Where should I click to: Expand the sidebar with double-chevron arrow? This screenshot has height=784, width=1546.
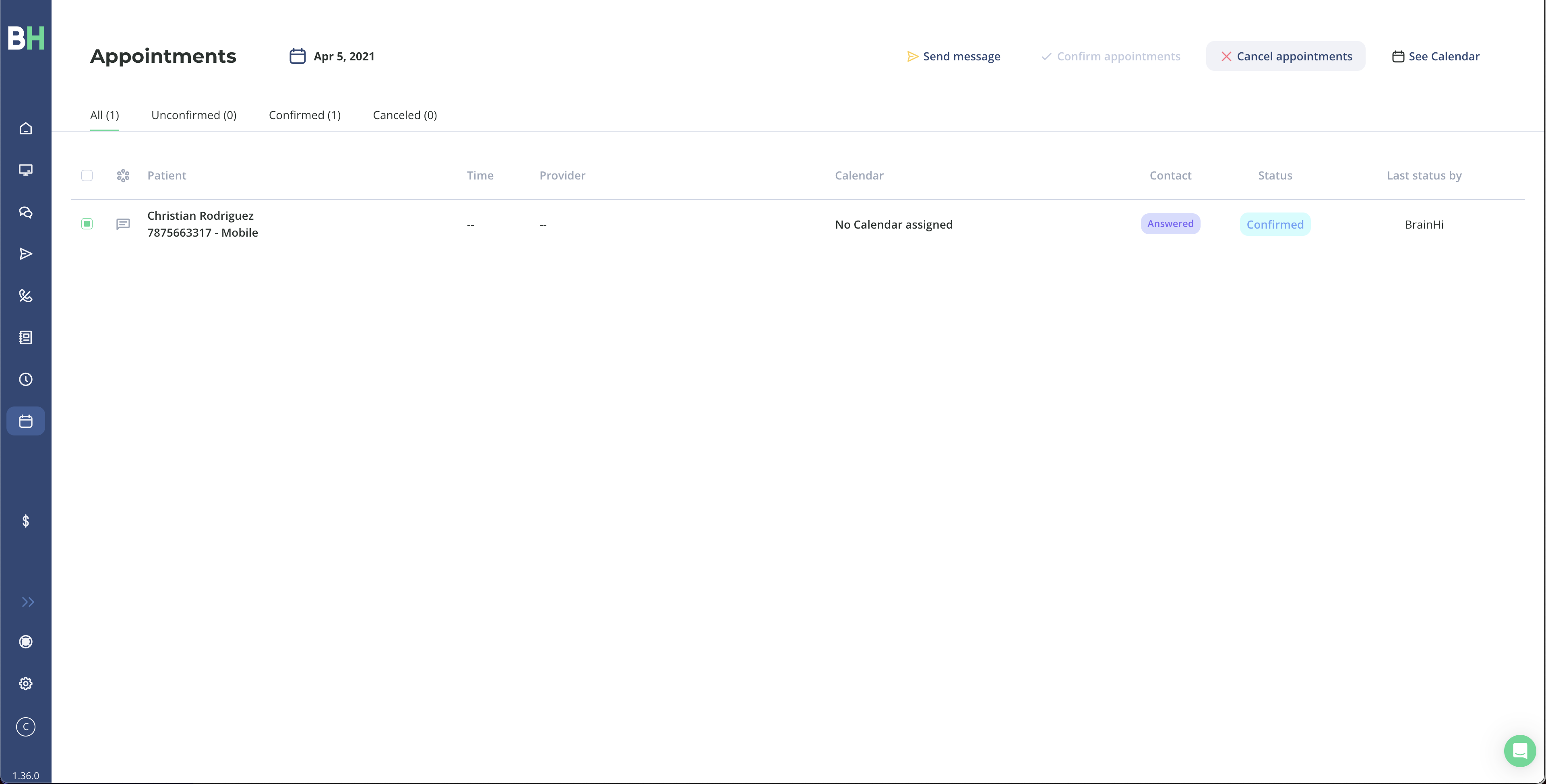(x=28, y=602)
